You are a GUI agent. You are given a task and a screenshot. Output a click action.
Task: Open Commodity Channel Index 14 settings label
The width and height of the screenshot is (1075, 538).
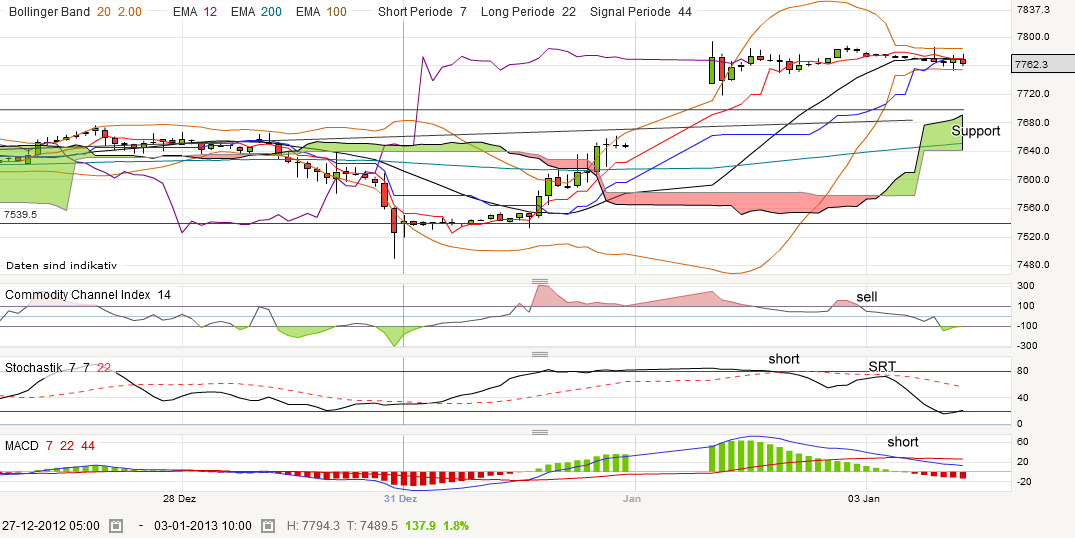[x=88, y=294]
